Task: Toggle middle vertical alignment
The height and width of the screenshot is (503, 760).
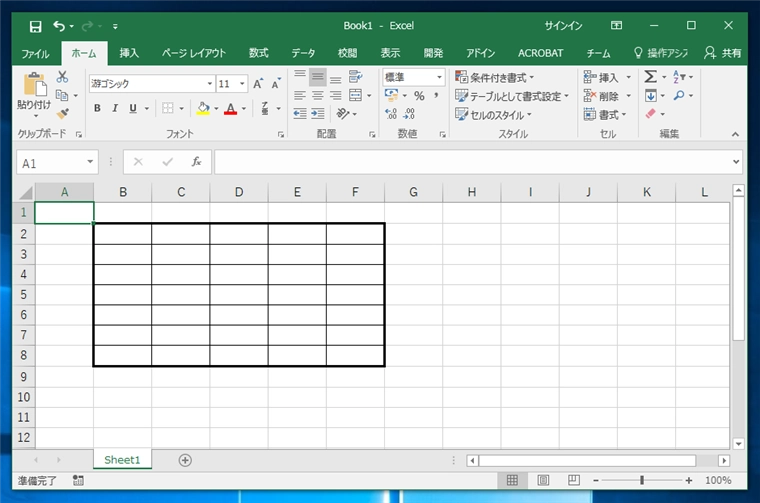Action: [317, 77]
